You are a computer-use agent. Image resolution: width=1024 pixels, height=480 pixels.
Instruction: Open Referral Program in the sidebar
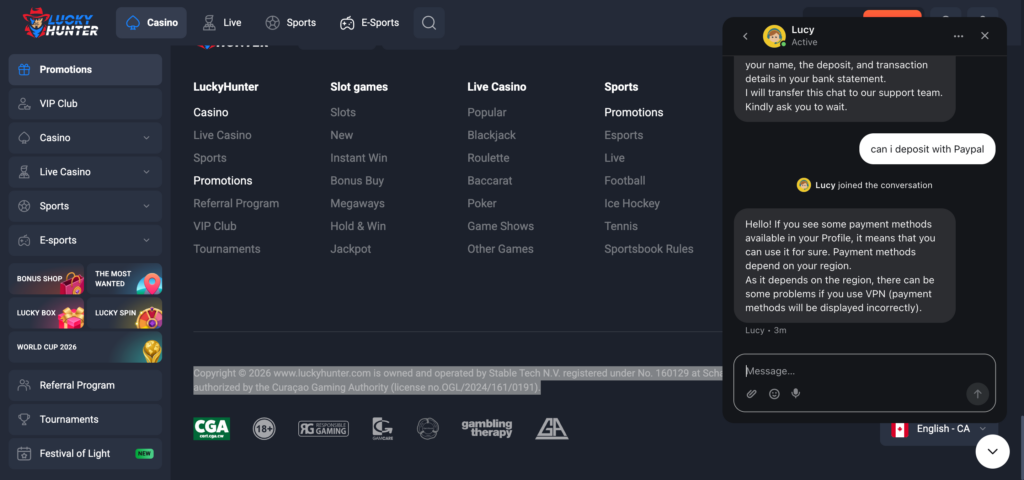click(86, 385)
